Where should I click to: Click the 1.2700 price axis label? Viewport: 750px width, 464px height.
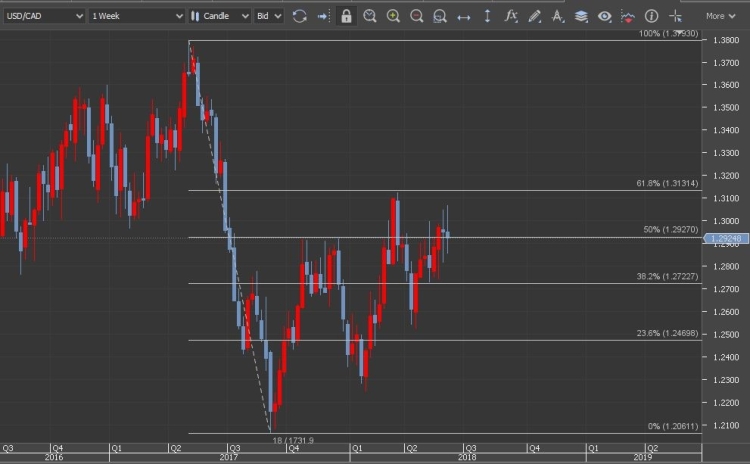point(726,289)
